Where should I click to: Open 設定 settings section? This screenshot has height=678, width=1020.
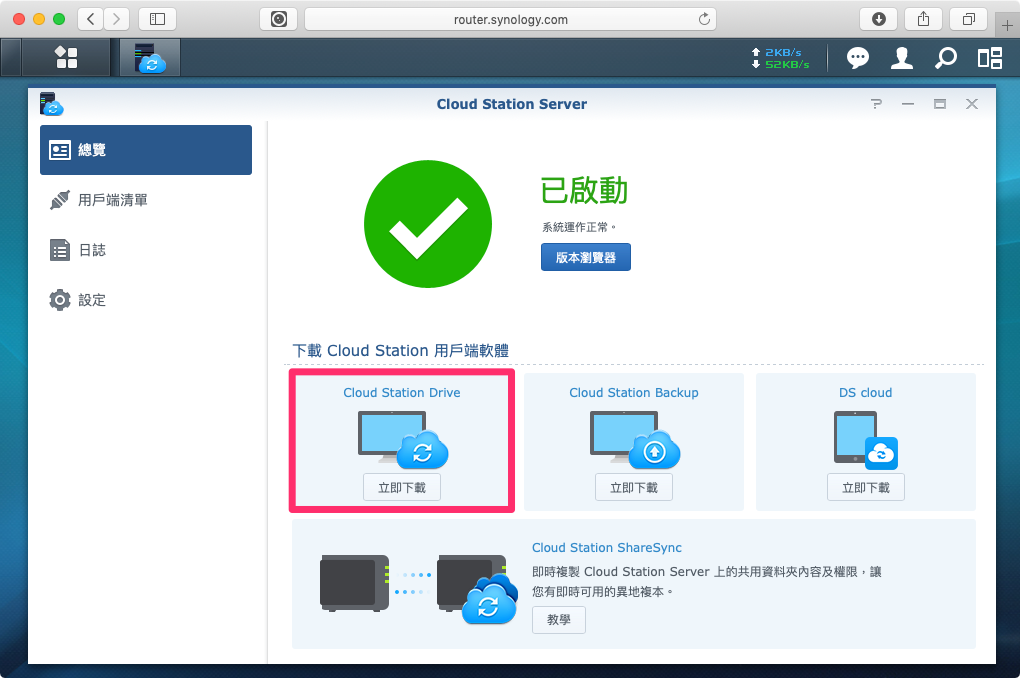(146, 300)
